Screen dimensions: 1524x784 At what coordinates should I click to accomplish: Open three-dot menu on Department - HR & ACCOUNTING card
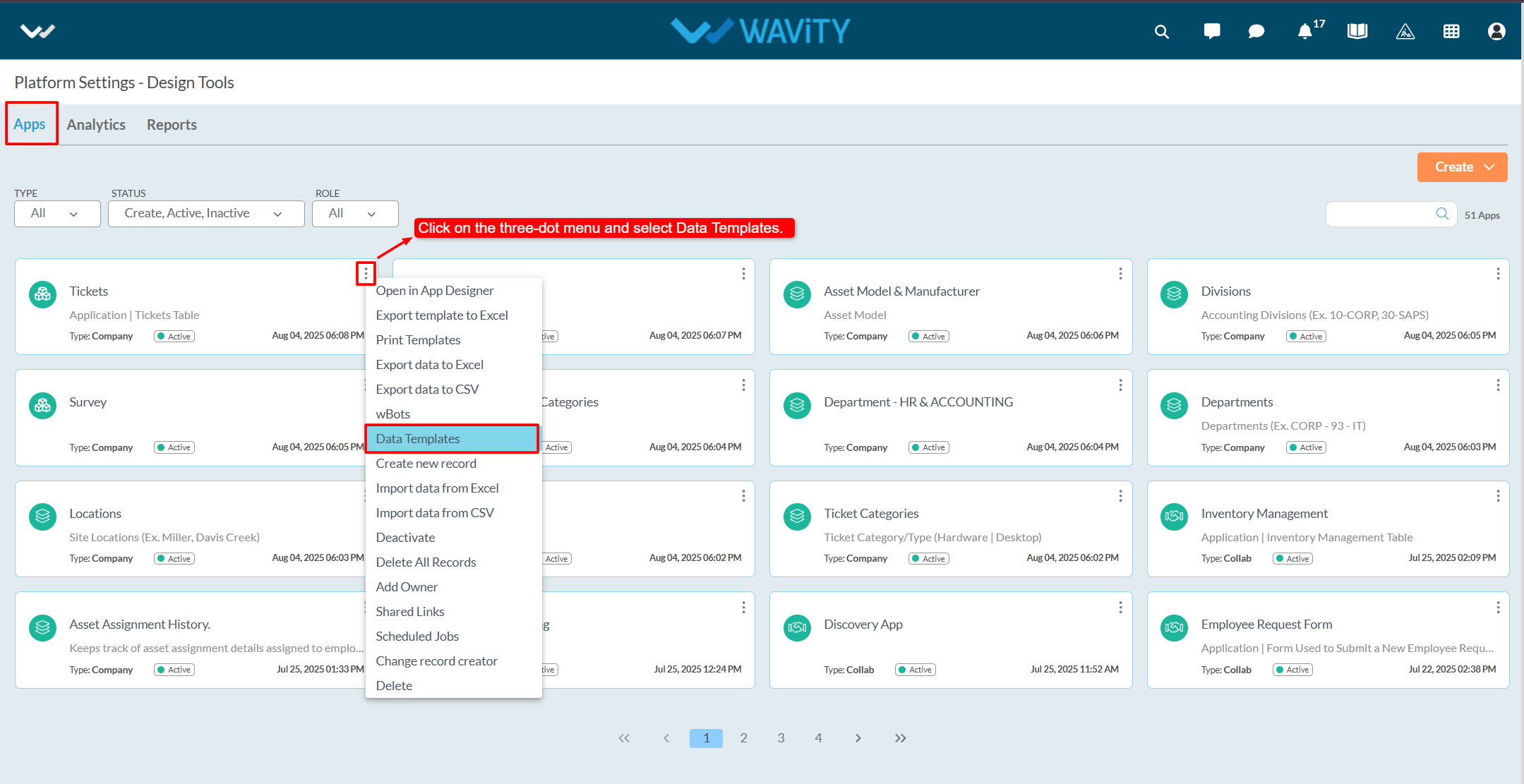coord(1120,385)
